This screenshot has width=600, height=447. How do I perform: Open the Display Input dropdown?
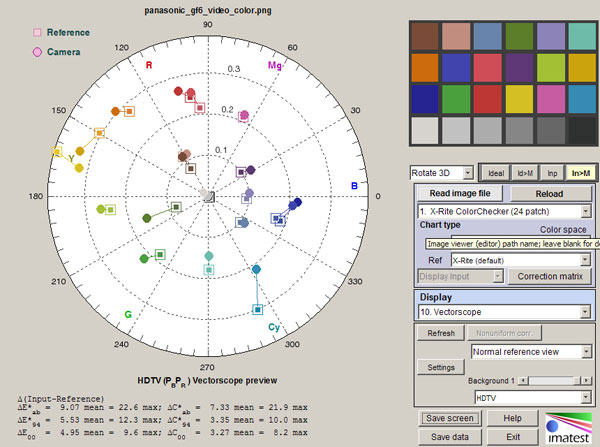coord(460,276)
